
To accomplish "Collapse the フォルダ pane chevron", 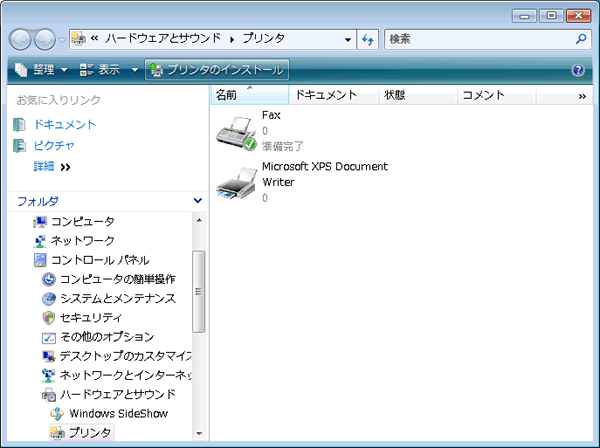I will point(198,200).
